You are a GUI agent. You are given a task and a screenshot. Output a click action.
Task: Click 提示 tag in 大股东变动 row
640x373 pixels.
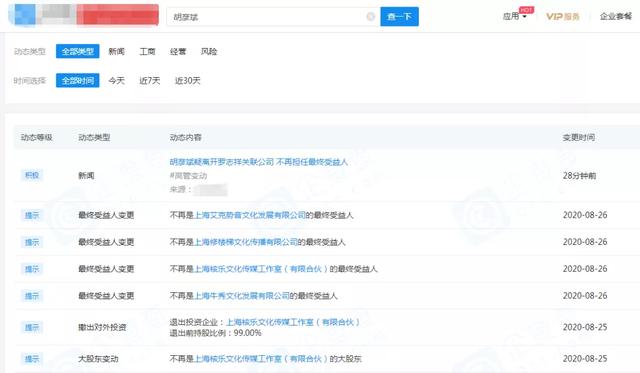point(32,359)
